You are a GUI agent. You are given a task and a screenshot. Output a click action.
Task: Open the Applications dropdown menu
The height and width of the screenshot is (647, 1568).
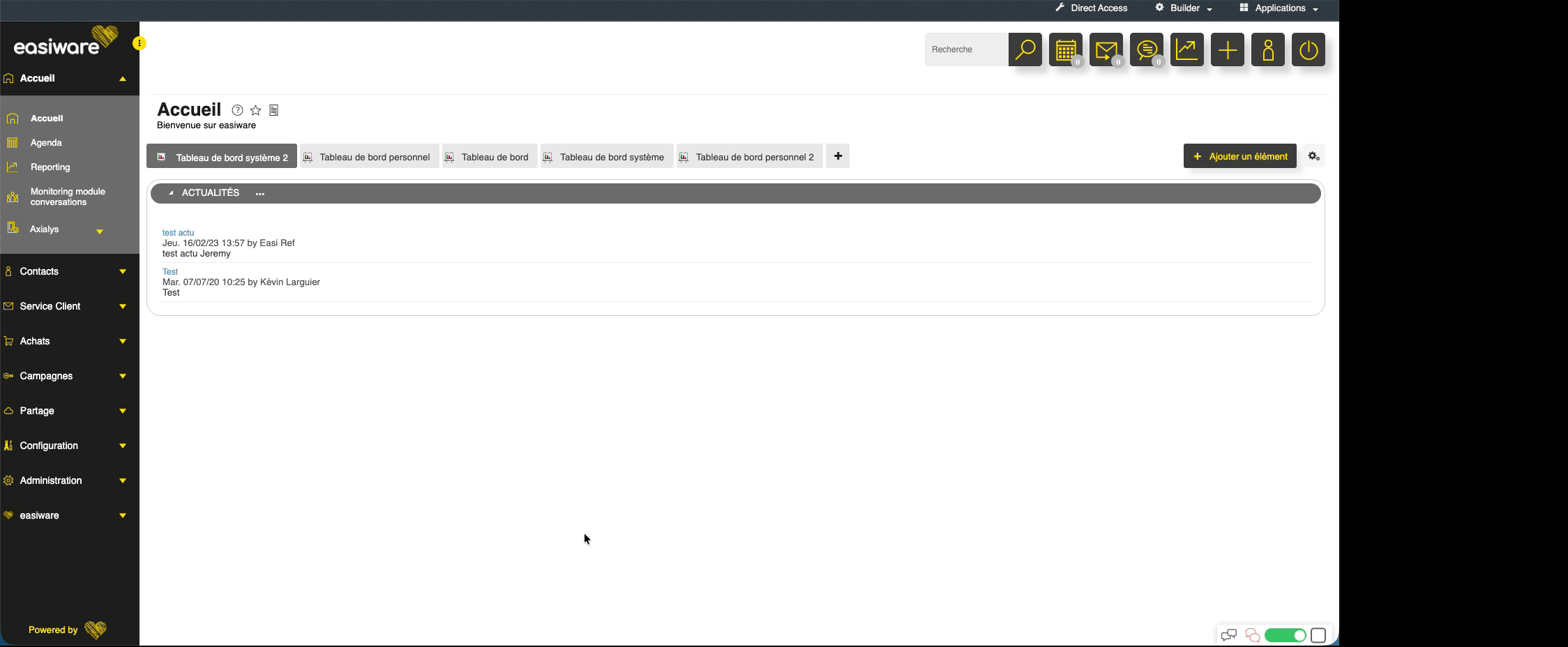click(x=1279, y=8)
